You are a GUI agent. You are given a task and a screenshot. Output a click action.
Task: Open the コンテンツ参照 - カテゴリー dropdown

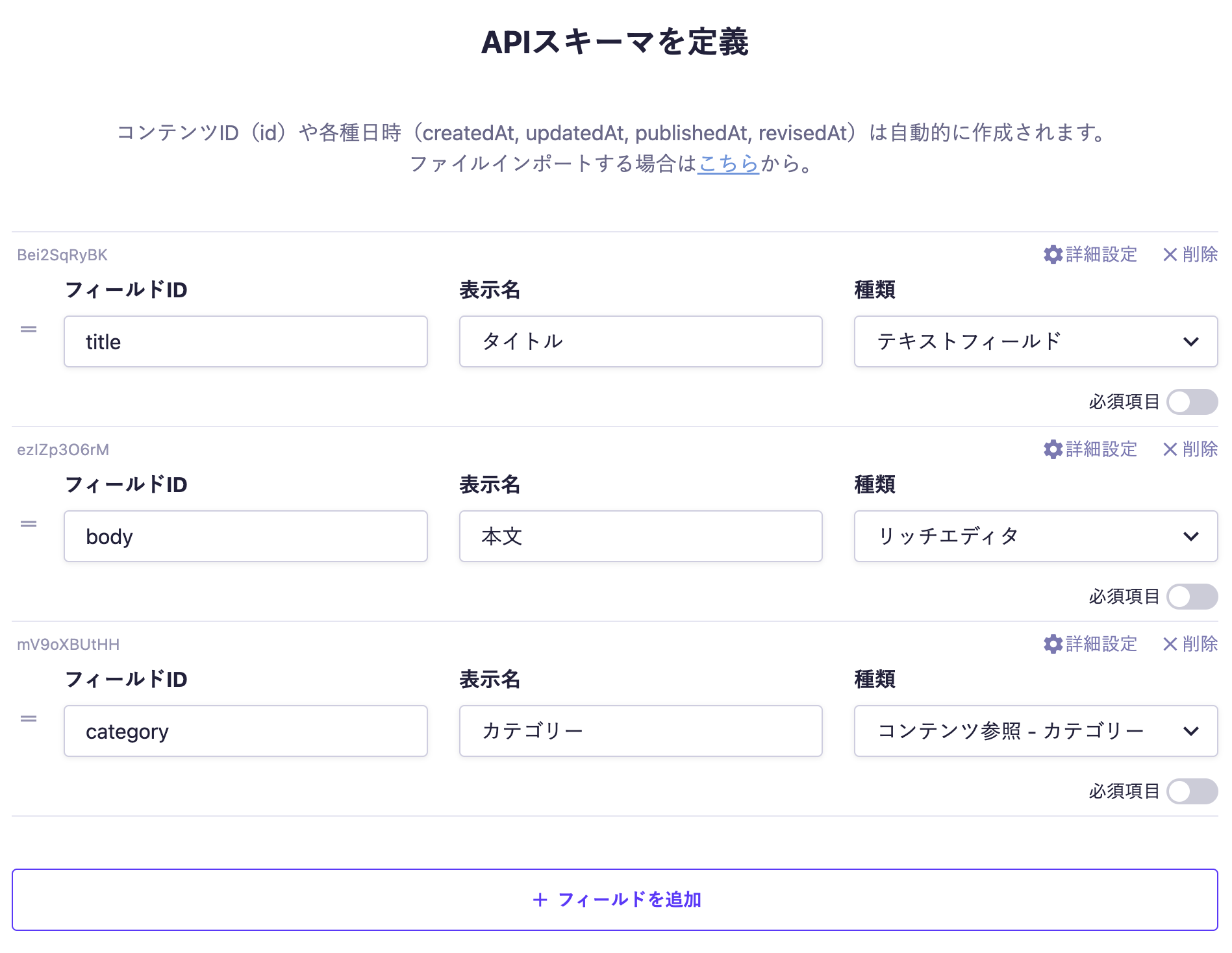(1035, 731)
